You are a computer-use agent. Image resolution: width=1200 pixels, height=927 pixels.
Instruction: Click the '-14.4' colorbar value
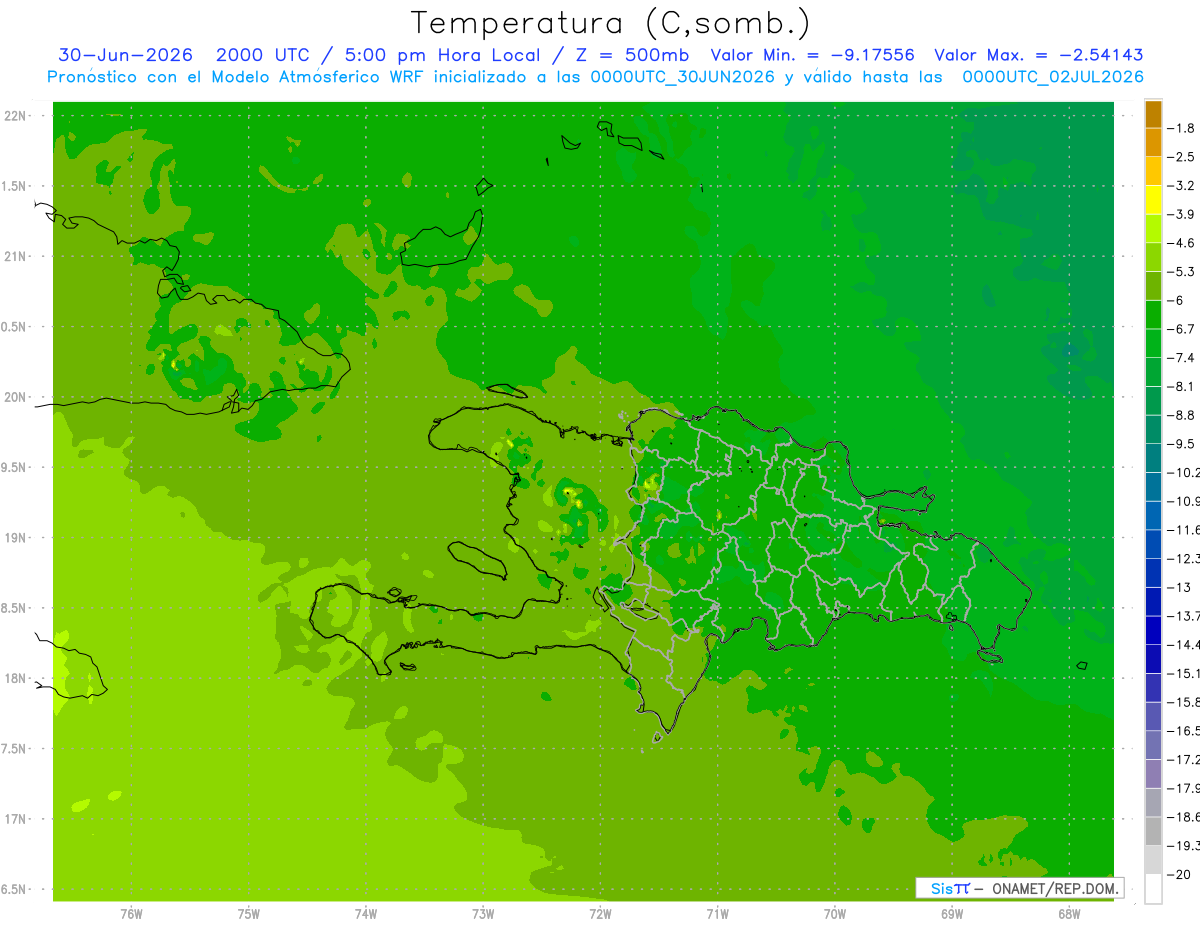coord(1183,645)
